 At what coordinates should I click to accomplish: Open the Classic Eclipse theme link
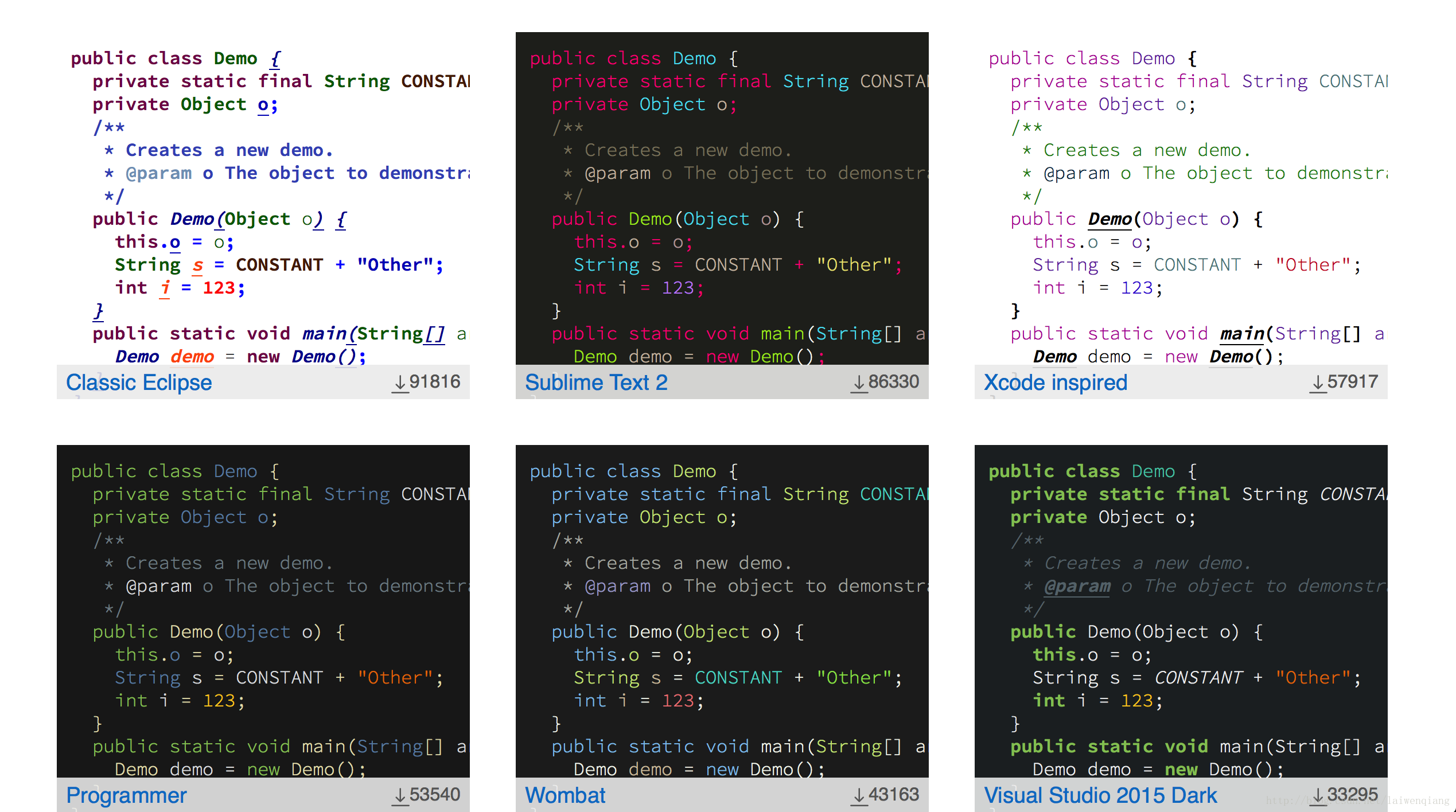click(139, 382)
